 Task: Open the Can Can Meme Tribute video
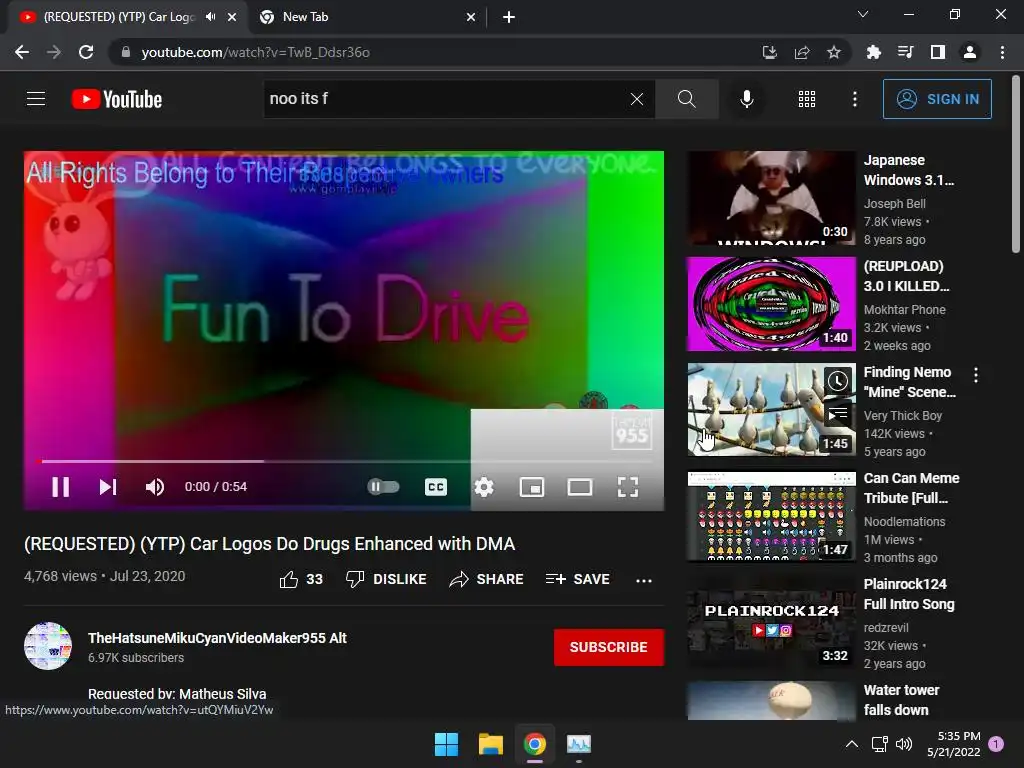point(771,516)
